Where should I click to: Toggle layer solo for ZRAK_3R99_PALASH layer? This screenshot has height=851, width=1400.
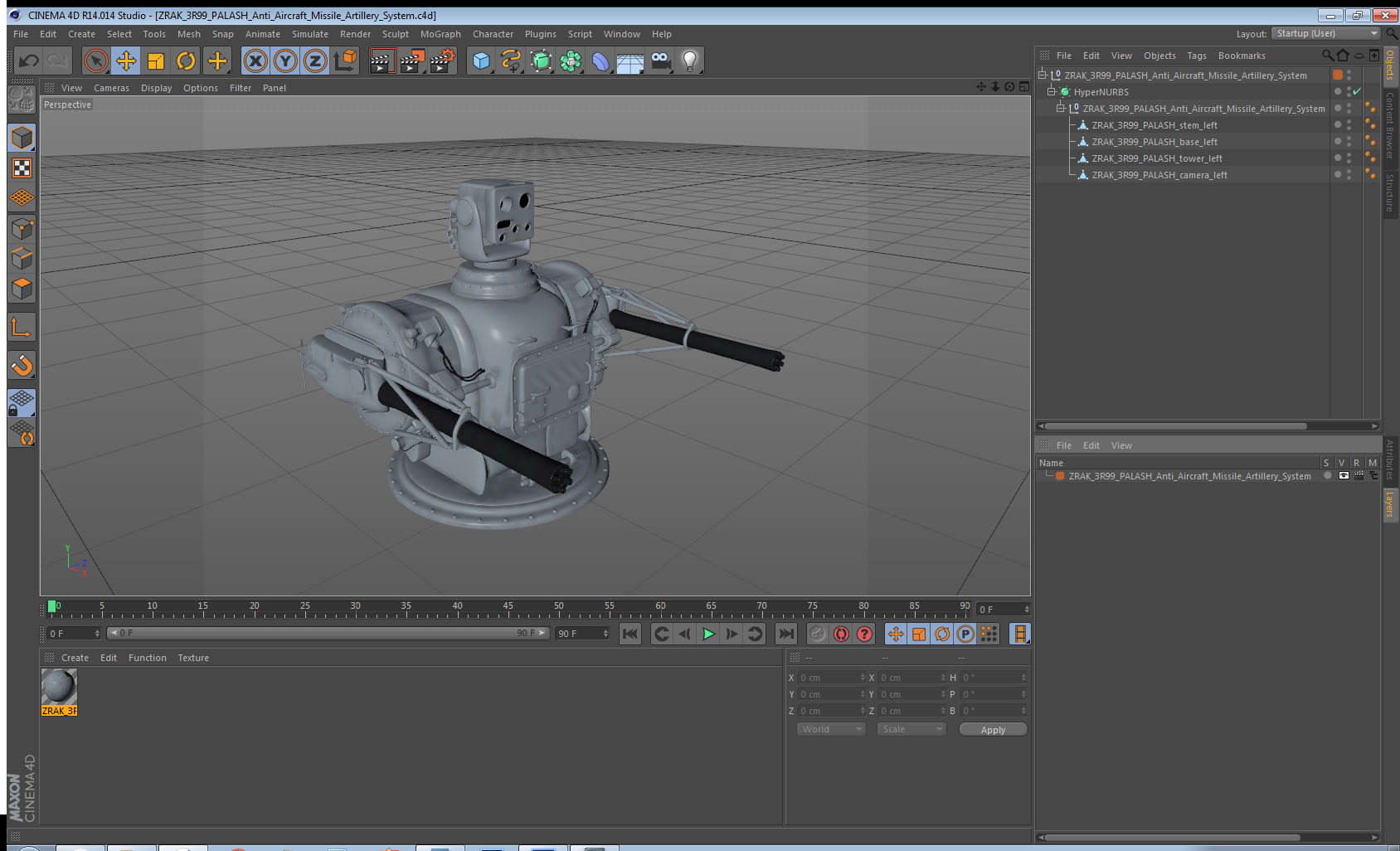tap(1328, 475)
